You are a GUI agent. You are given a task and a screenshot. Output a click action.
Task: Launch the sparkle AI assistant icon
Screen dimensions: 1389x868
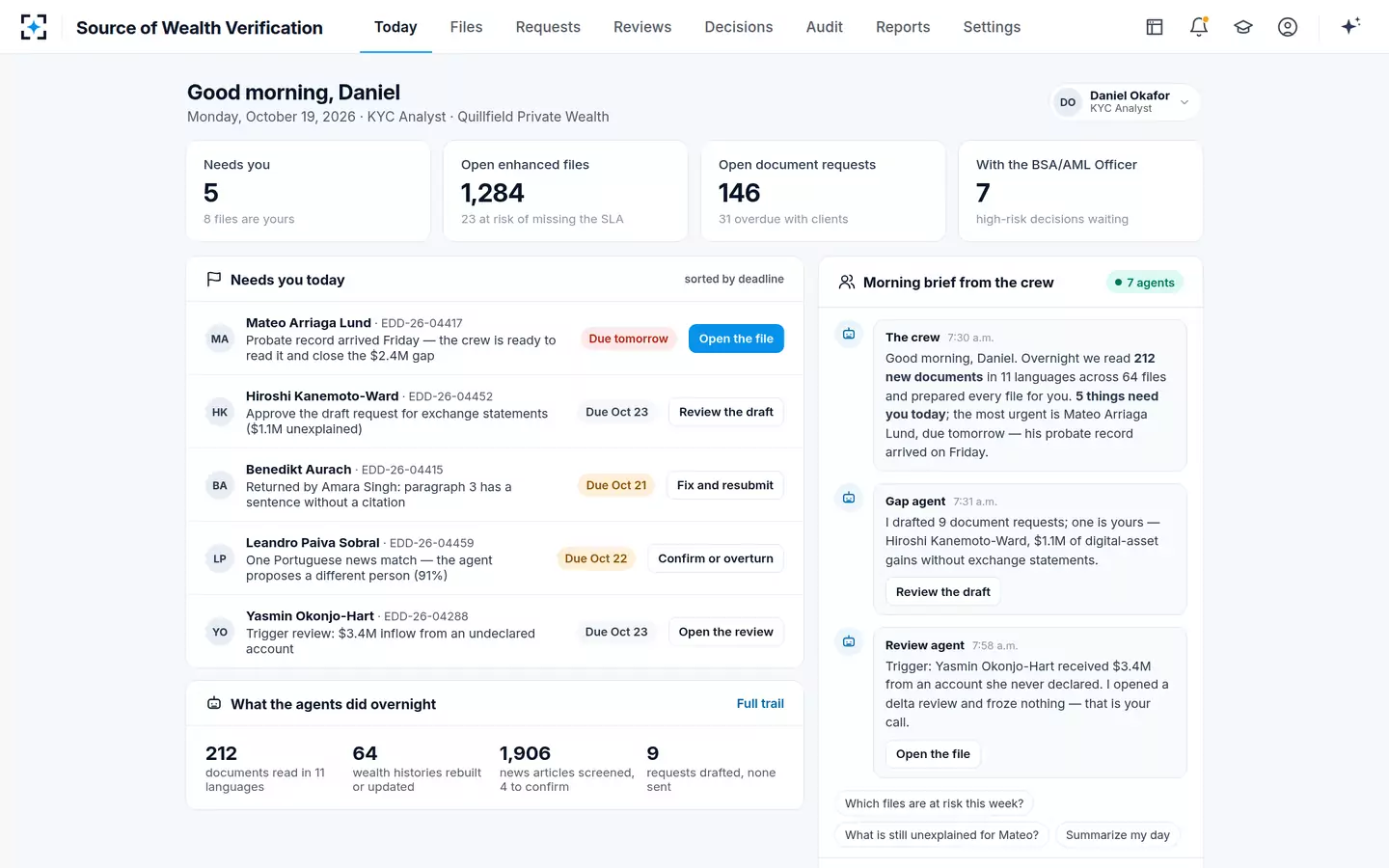click(x=1350, y=26)
